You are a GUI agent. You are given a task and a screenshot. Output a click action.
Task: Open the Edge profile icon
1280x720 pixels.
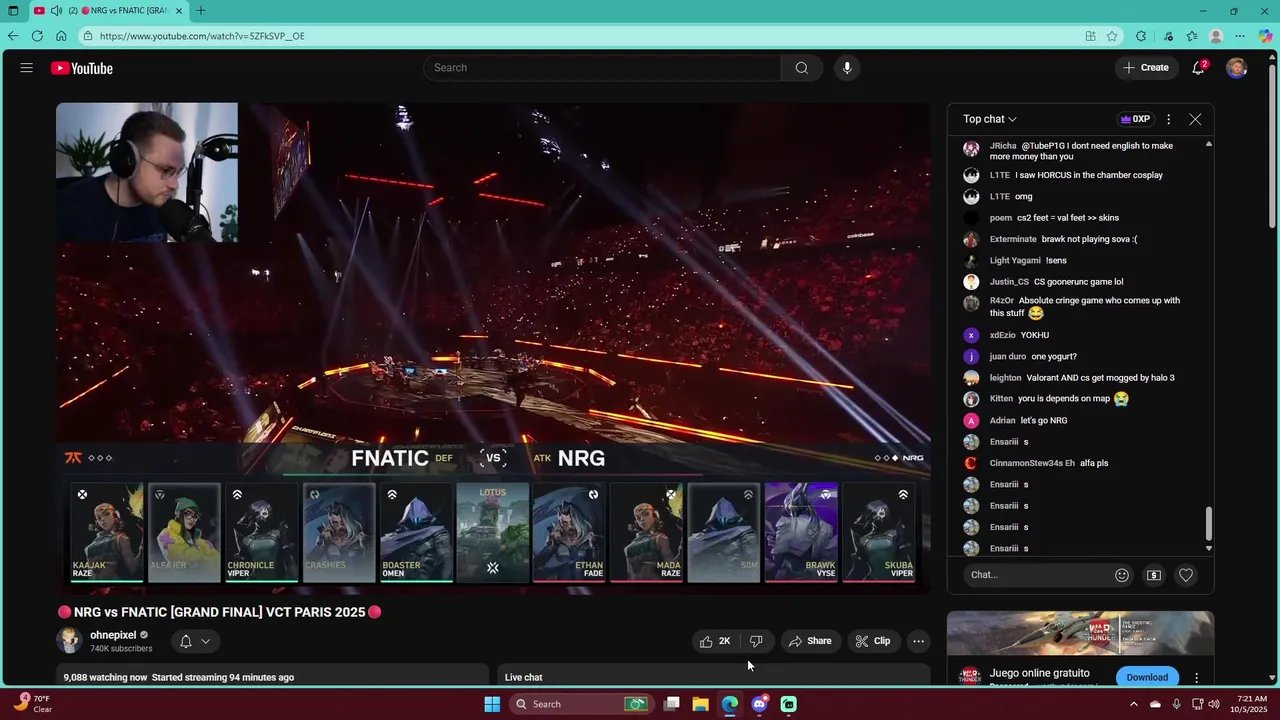[1216, 36]
